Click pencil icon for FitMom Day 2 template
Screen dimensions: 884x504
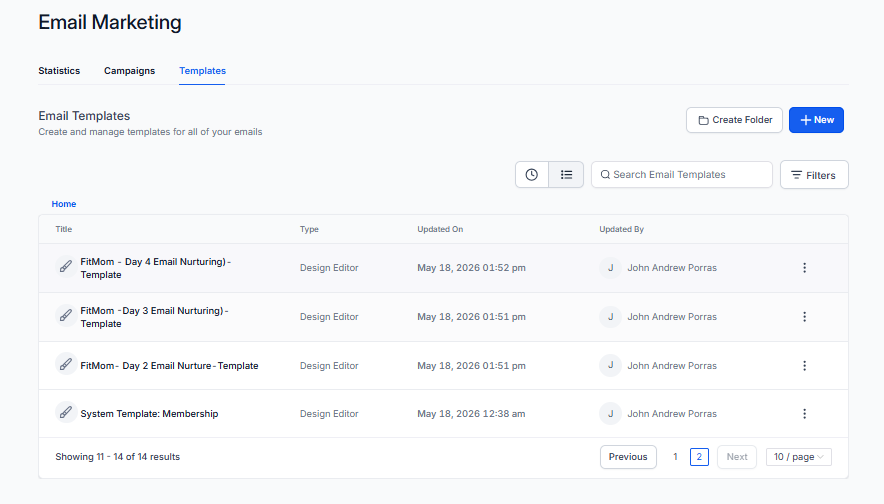point(66,364)
